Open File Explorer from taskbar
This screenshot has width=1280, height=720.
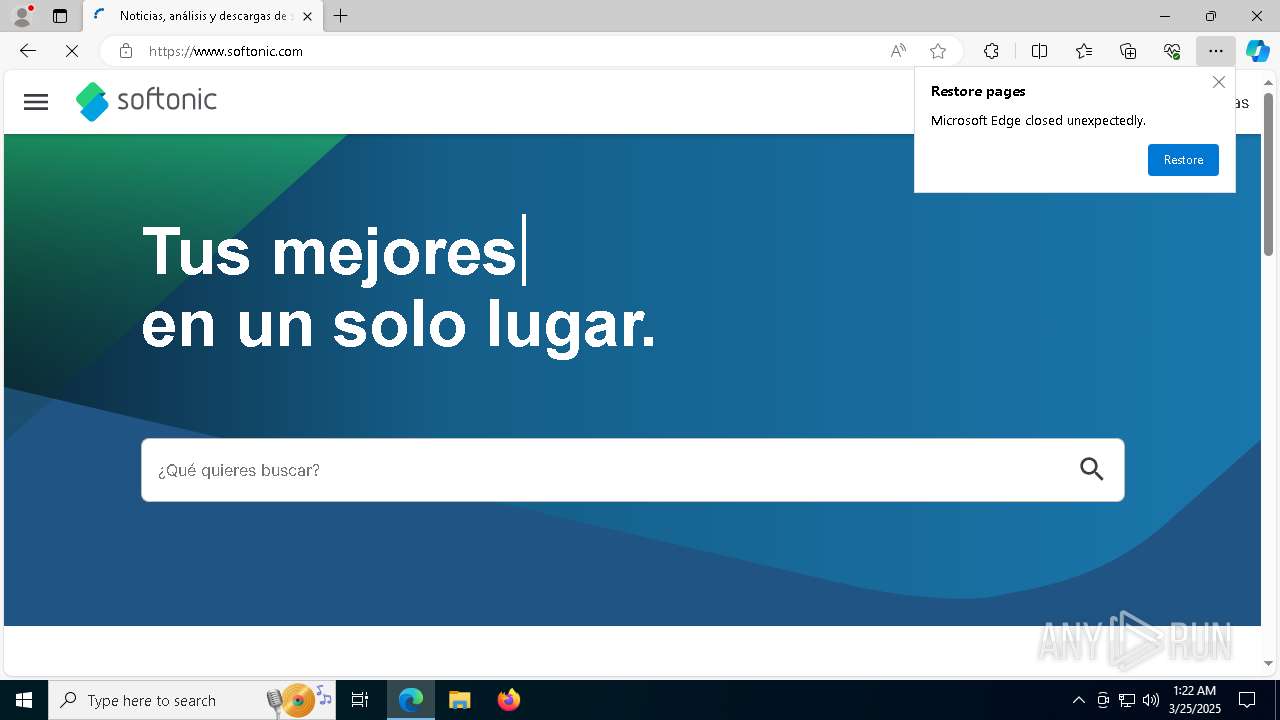459,700
